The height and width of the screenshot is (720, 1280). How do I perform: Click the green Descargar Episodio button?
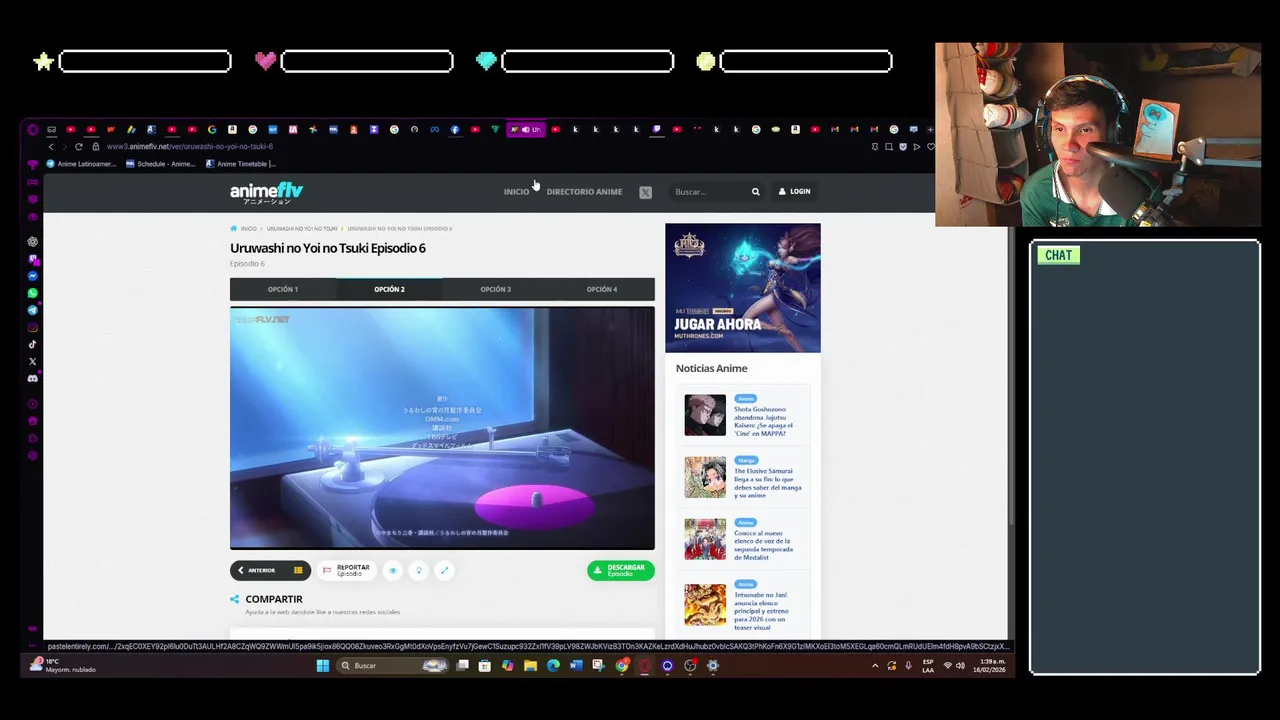click(621, 570)
